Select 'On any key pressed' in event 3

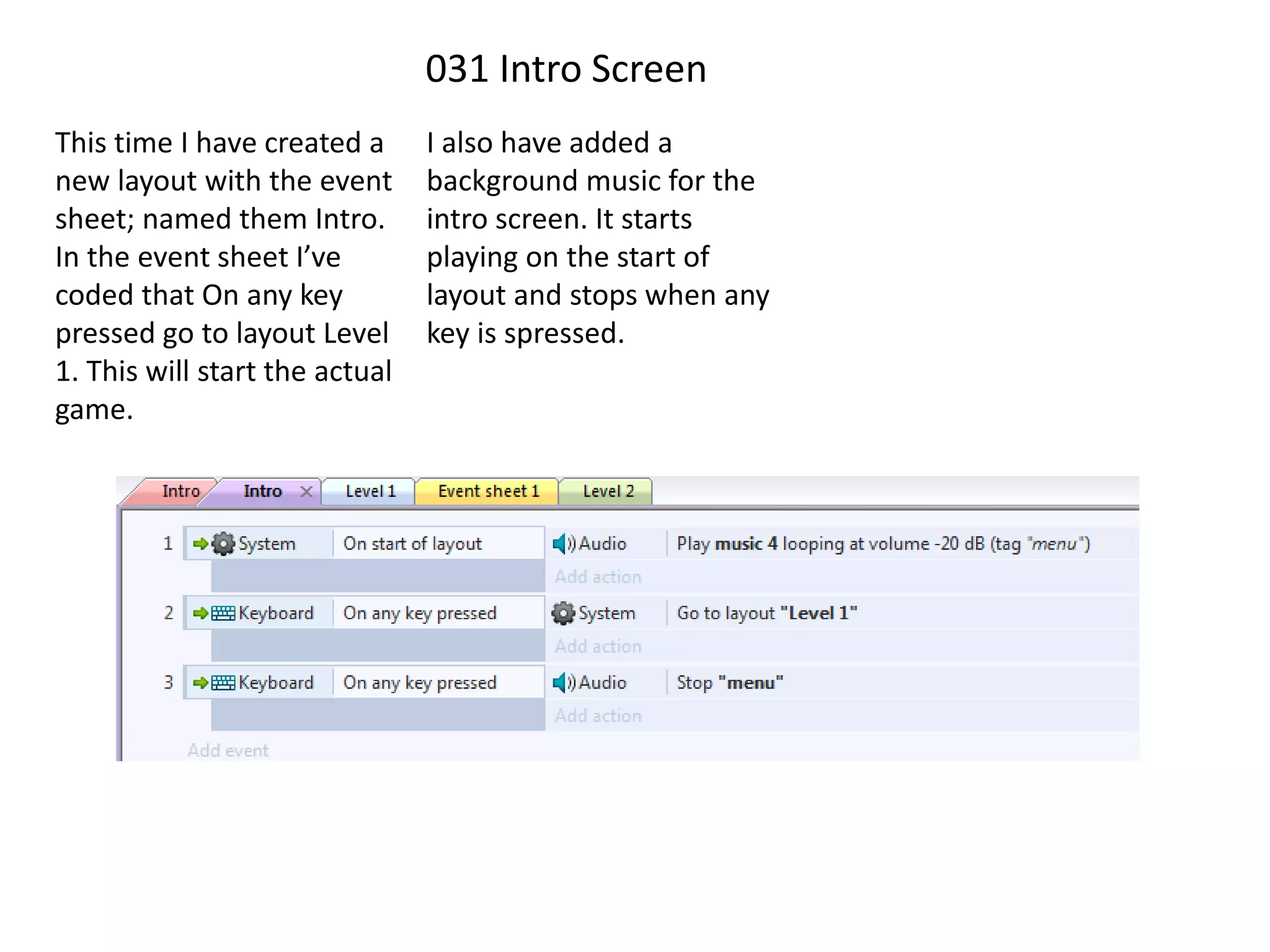click(420, 683)
